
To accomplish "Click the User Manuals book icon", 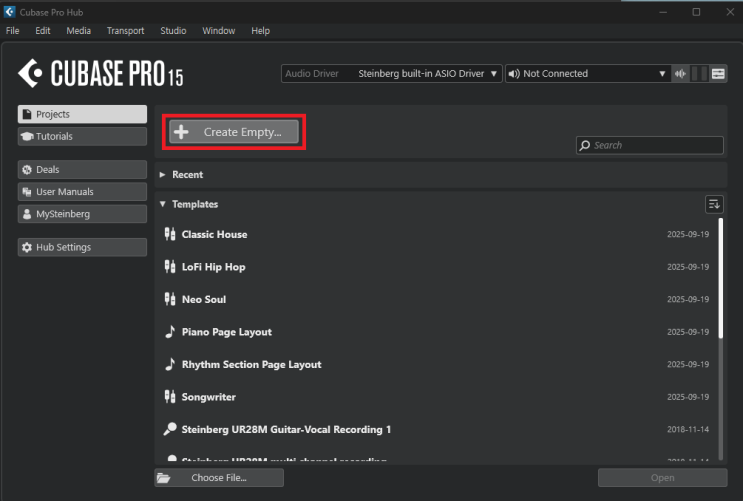I will 27,191.
